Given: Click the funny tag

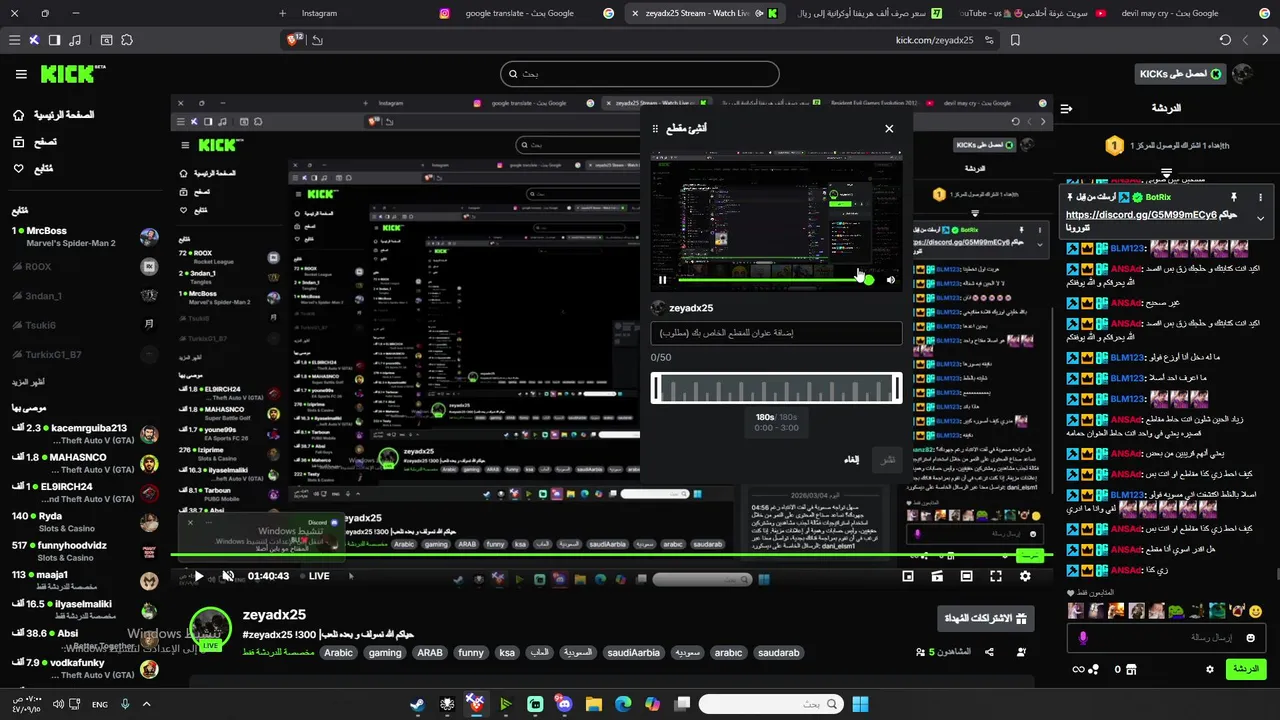Looking at the screenshot, I should (471, 653).
